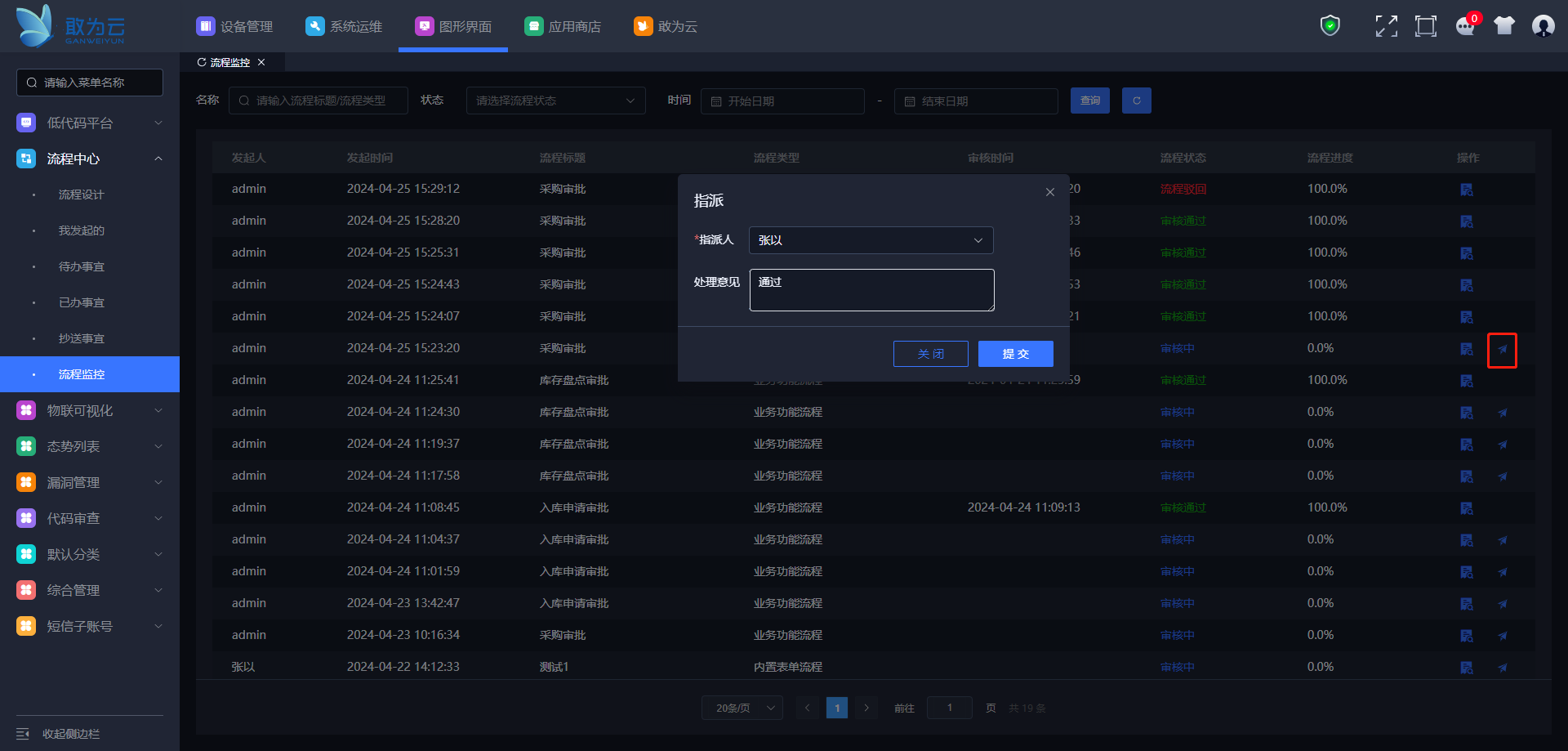
Task: Click the 处理意见 text area
Action: point(871,290)
